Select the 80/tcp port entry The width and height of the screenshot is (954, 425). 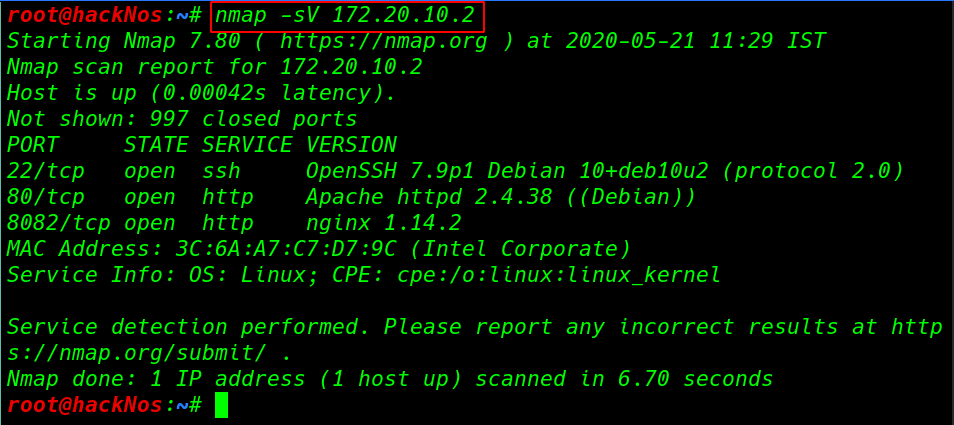tap(46, 198)
